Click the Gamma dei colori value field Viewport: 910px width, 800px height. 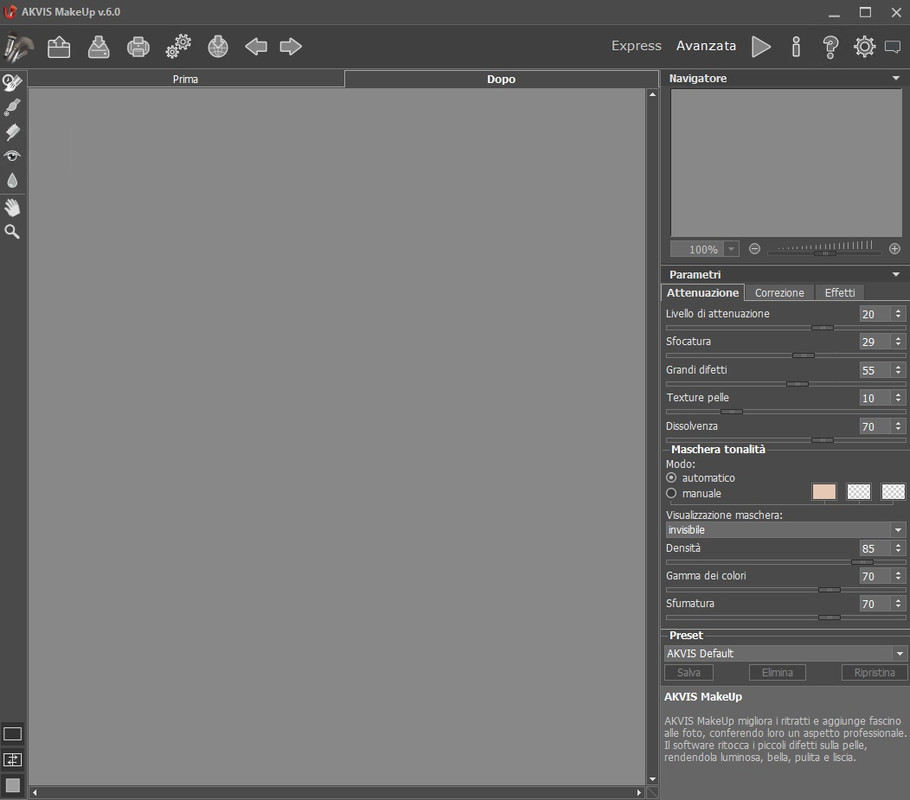click(x=875, y=576)
